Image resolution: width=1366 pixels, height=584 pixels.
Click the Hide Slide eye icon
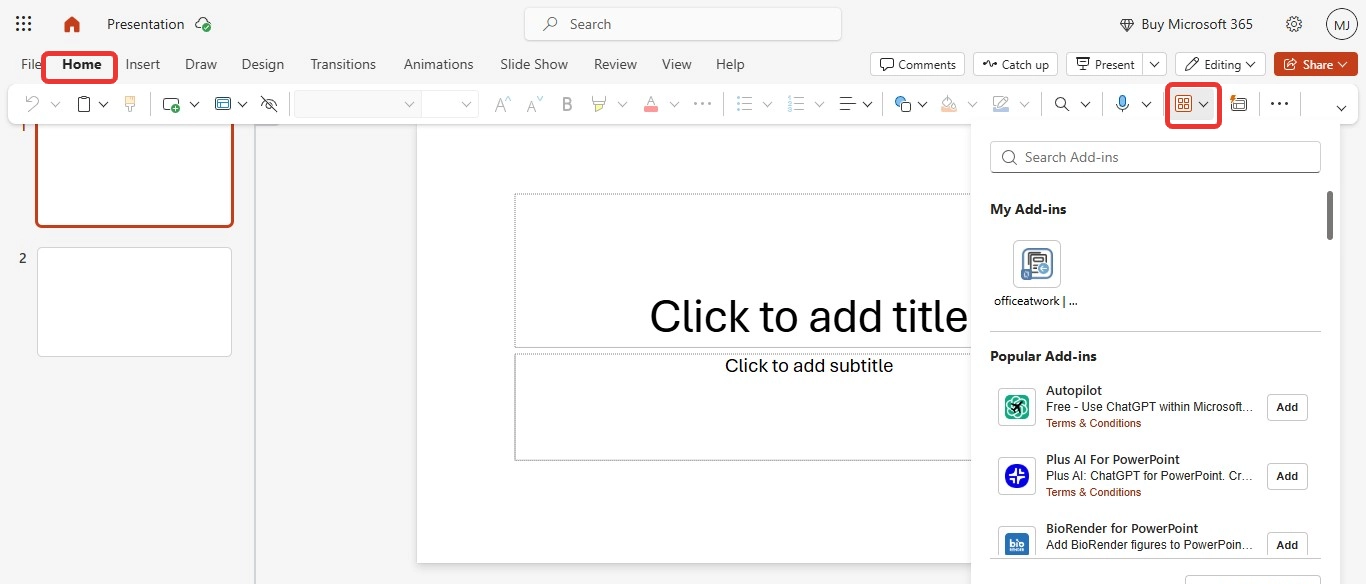tap(268, 104)
